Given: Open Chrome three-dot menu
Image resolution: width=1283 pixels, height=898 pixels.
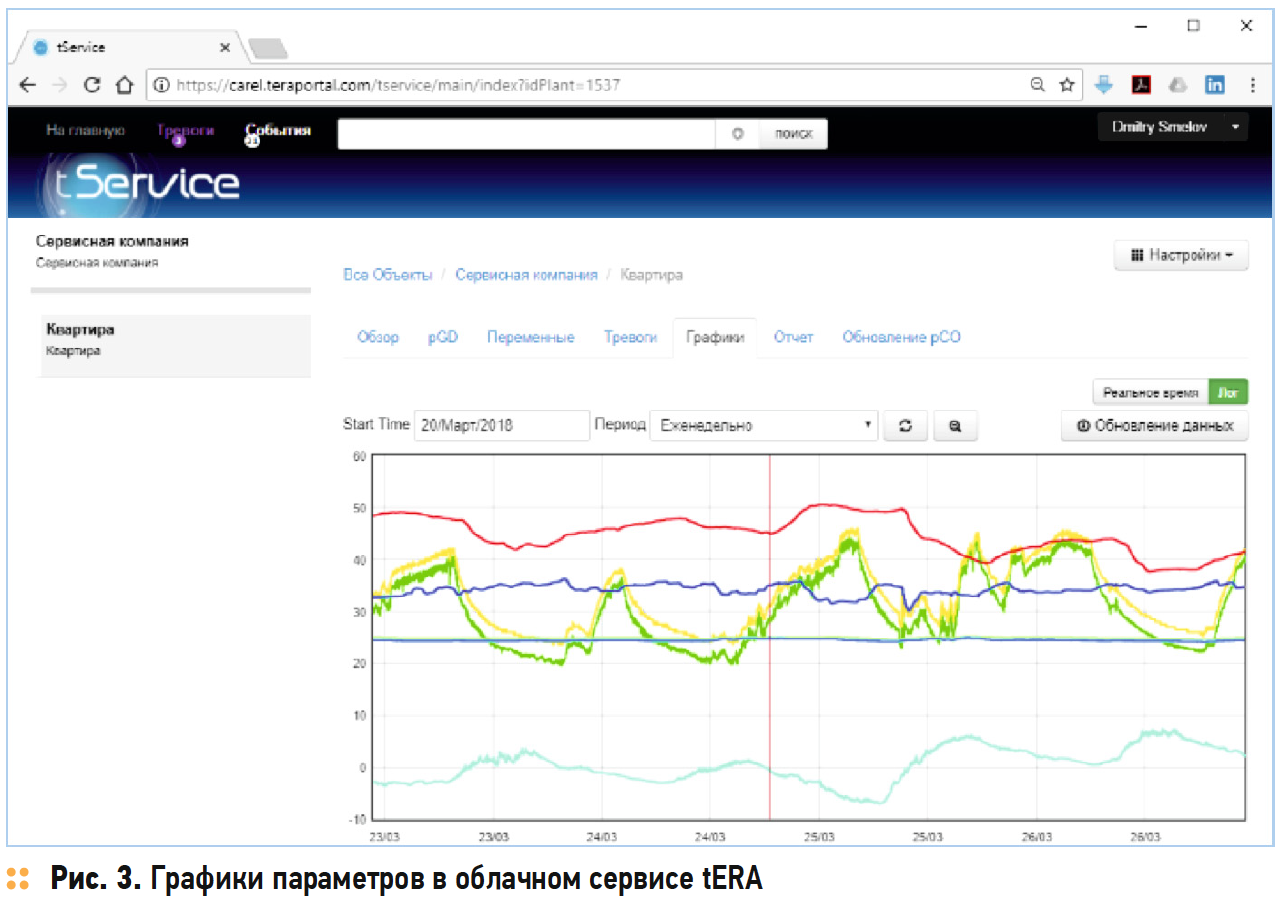Looking at the screenshot, I should 1252,86.
